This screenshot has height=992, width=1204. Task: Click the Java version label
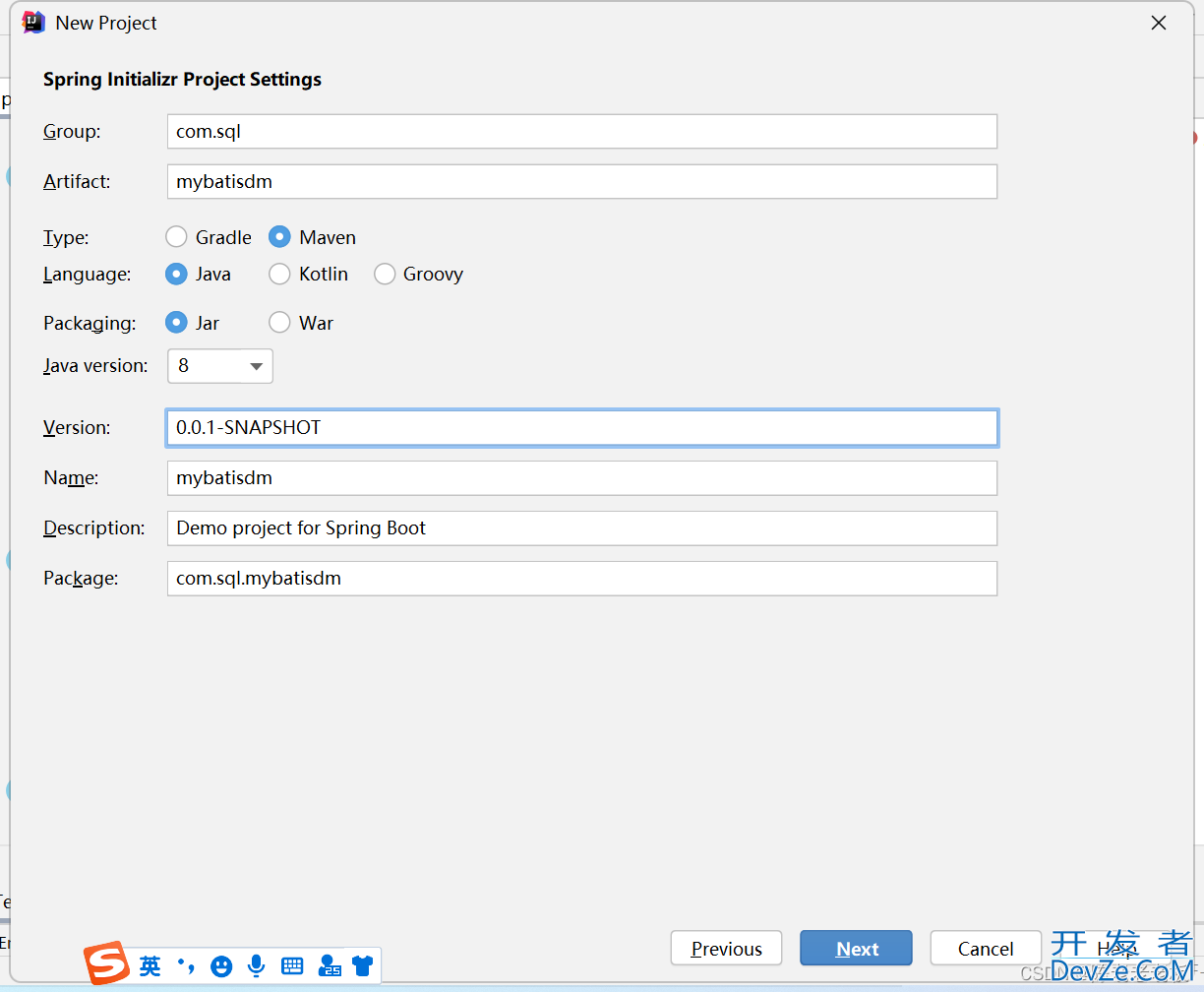[x=95, y=366]
